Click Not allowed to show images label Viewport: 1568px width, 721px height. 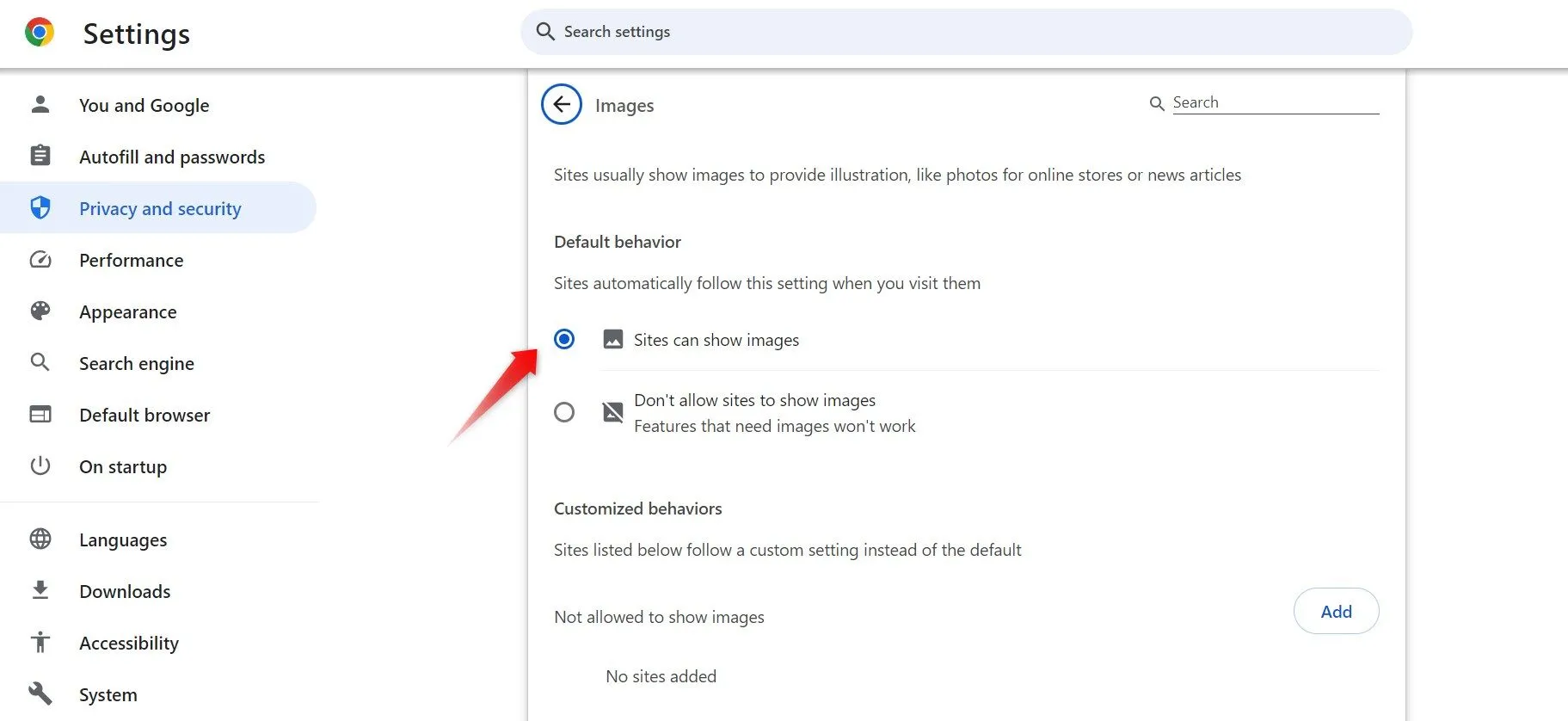659,617
